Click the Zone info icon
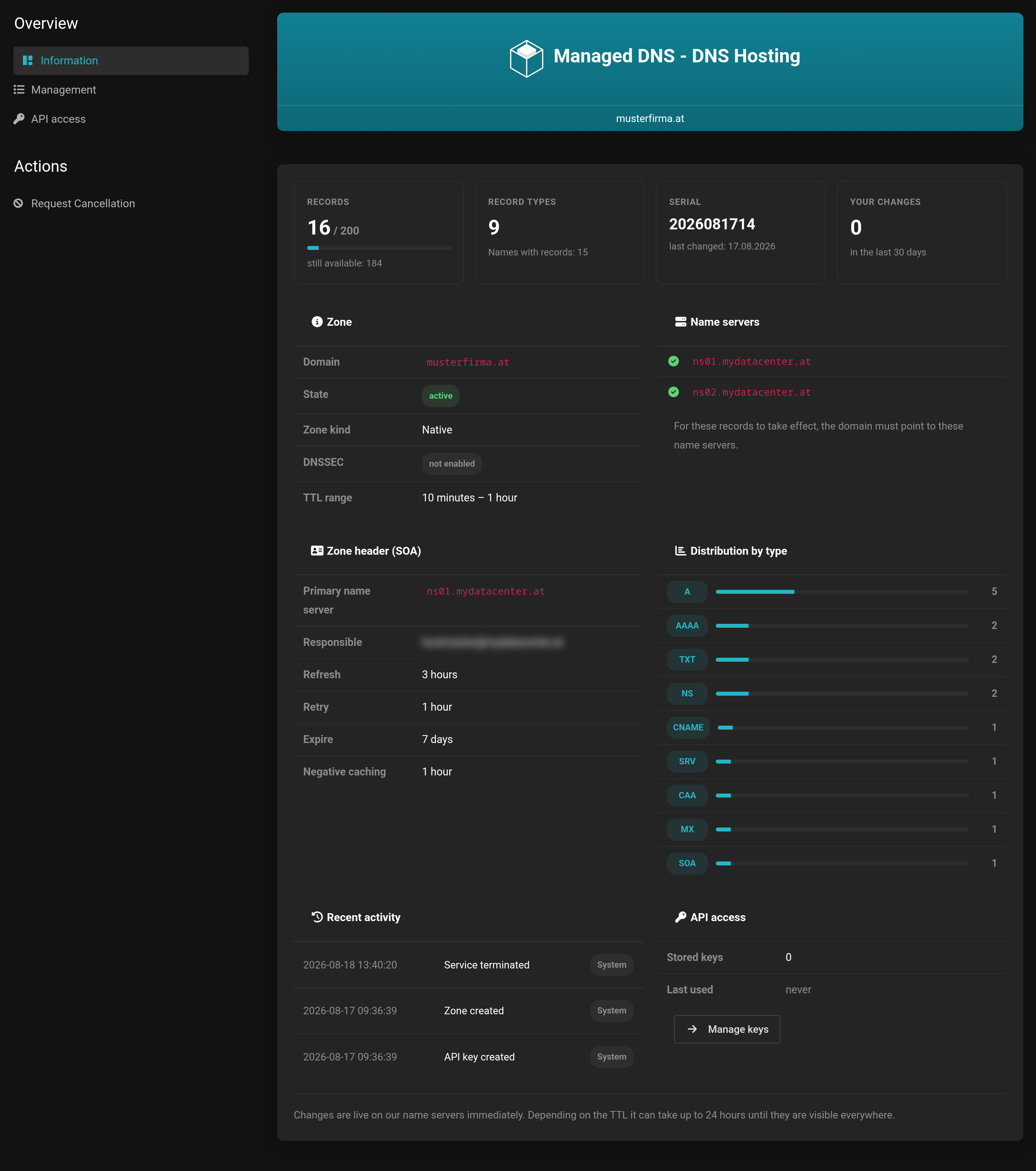Image resolution: width=1036 pixels, height=1171 pixels. [x=317, y=322]
